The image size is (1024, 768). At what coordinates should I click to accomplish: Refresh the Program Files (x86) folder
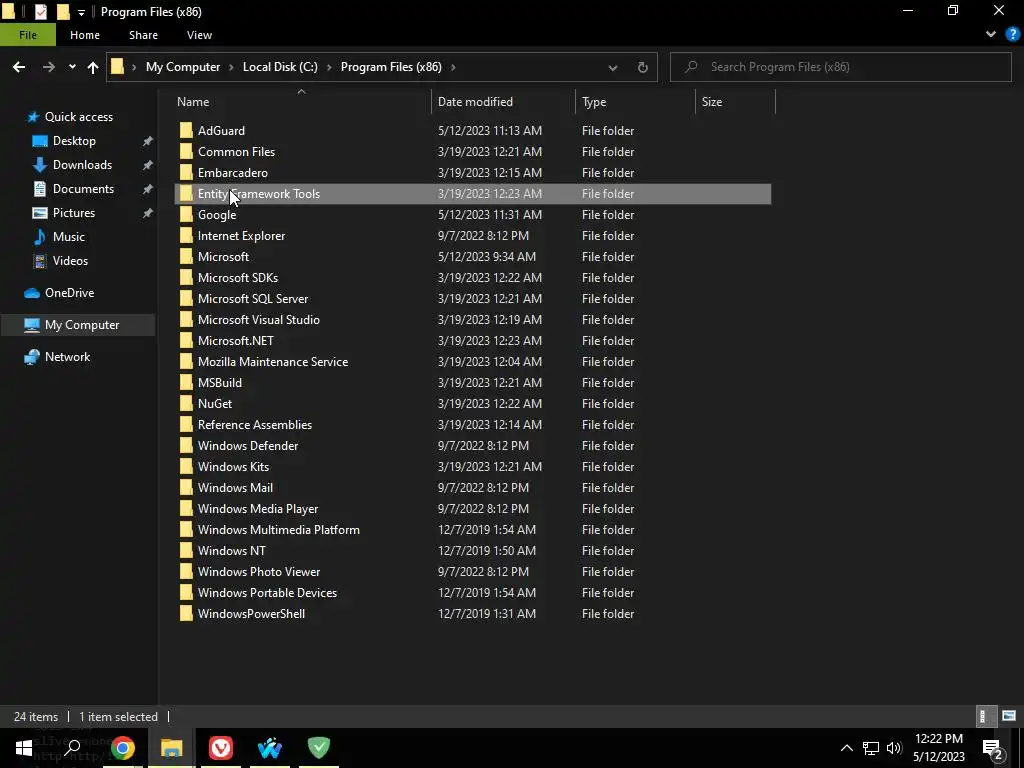tap(643, 67)
